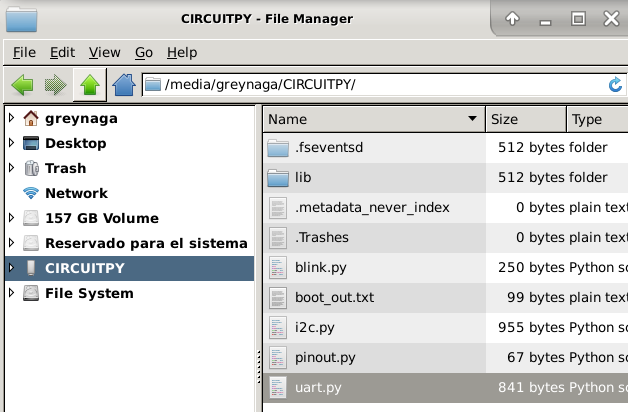Expand the File System tree node
This screenshot has width=628, height=412.
coord(12,293)
